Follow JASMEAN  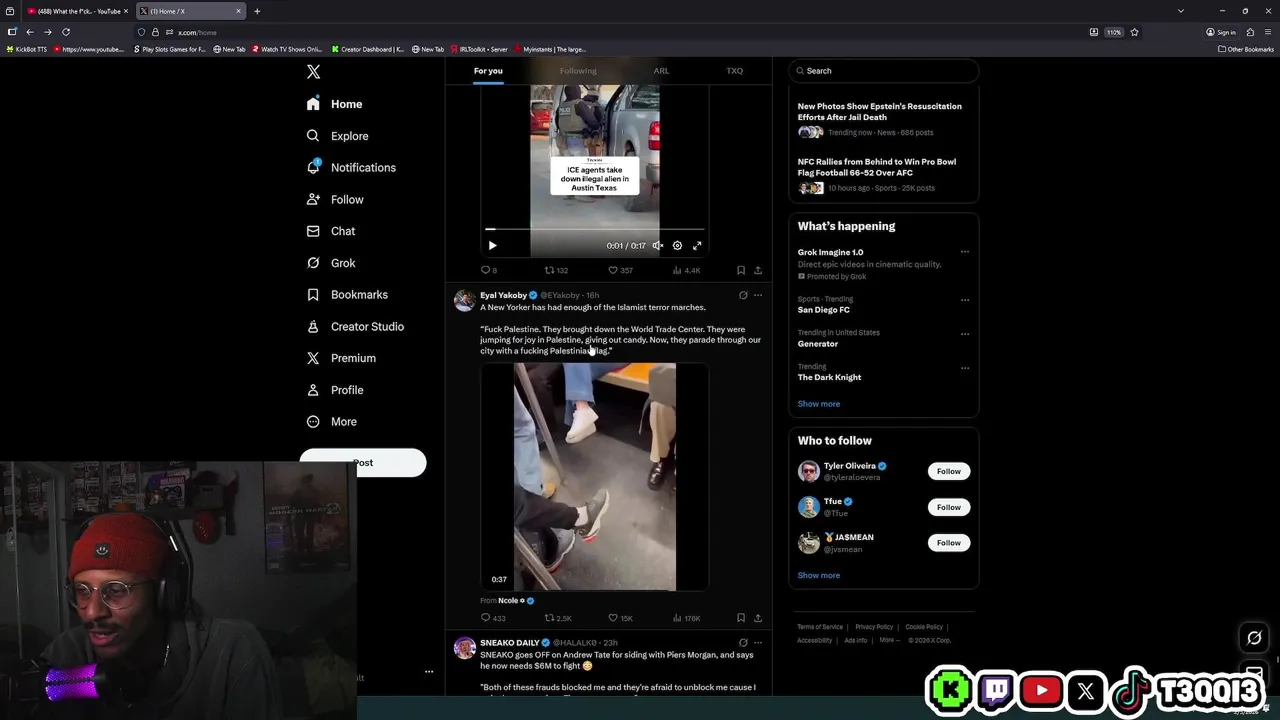point(948,543)
